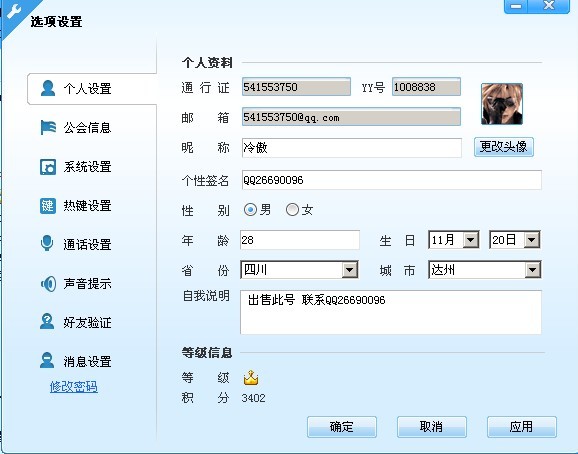Click the 确定 button

pyautogui.click(x=342, y=427)
